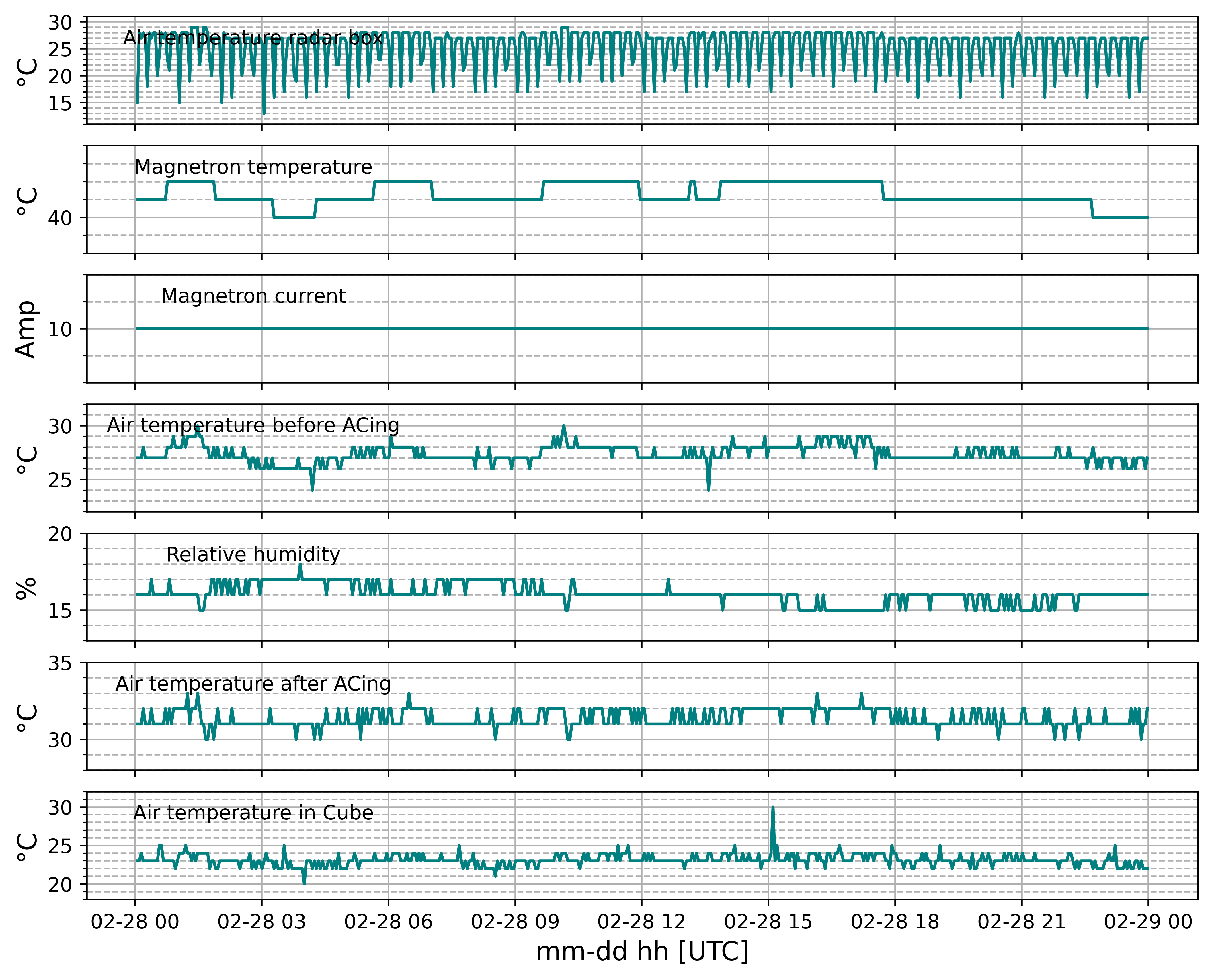Select the "02-28 09" x-axis tick label
1212x980 pixels.
point(515,922)
